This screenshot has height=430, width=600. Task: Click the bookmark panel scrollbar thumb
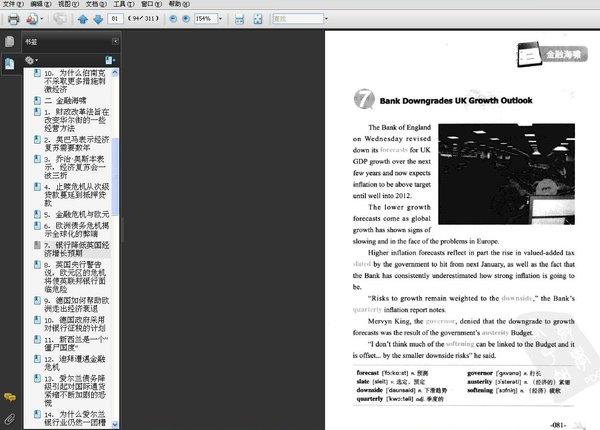point(115,177)
